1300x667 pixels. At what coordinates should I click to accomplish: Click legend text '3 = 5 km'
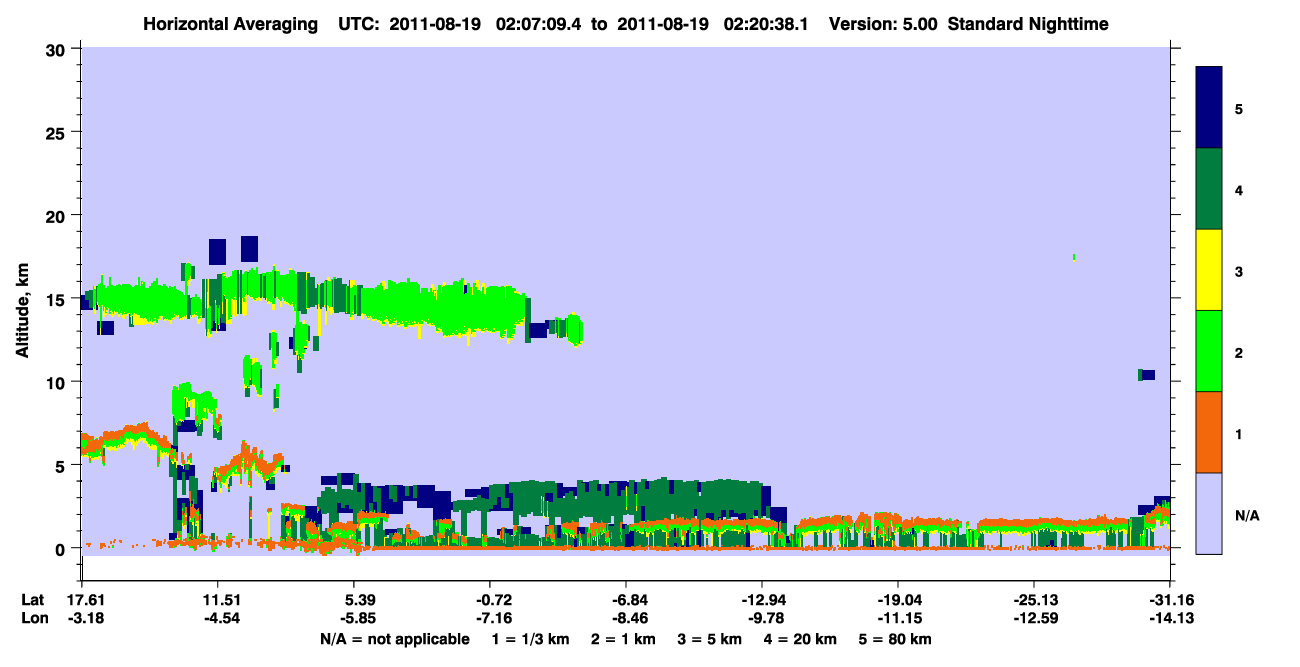click(x=710, y=639)
